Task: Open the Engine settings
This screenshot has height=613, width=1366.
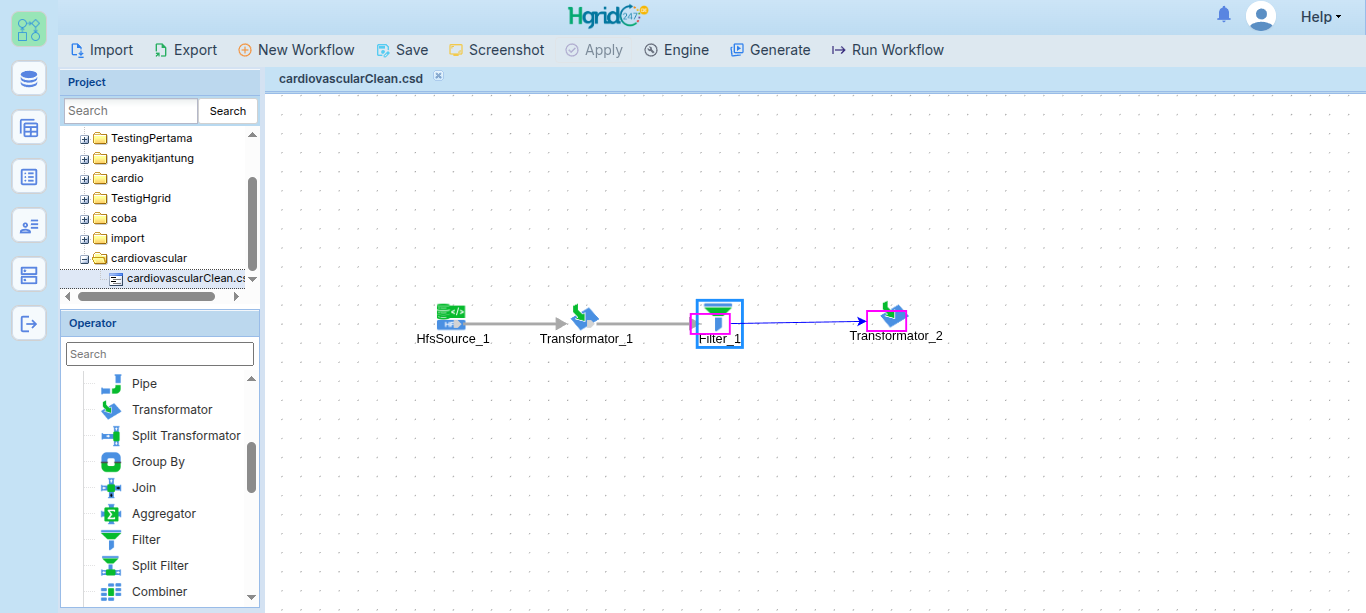Action: tap(677, 50)
